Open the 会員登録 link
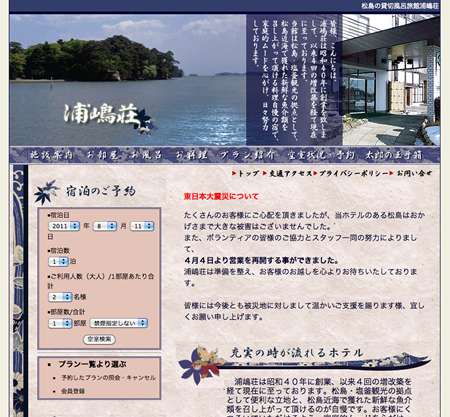The image size is (450, 417). coord(73,391)
